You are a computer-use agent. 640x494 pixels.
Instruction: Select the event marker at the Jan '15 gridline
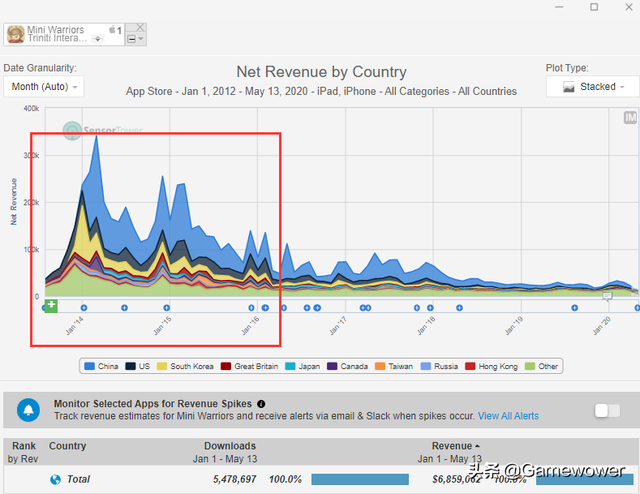[x=167, y=308]
